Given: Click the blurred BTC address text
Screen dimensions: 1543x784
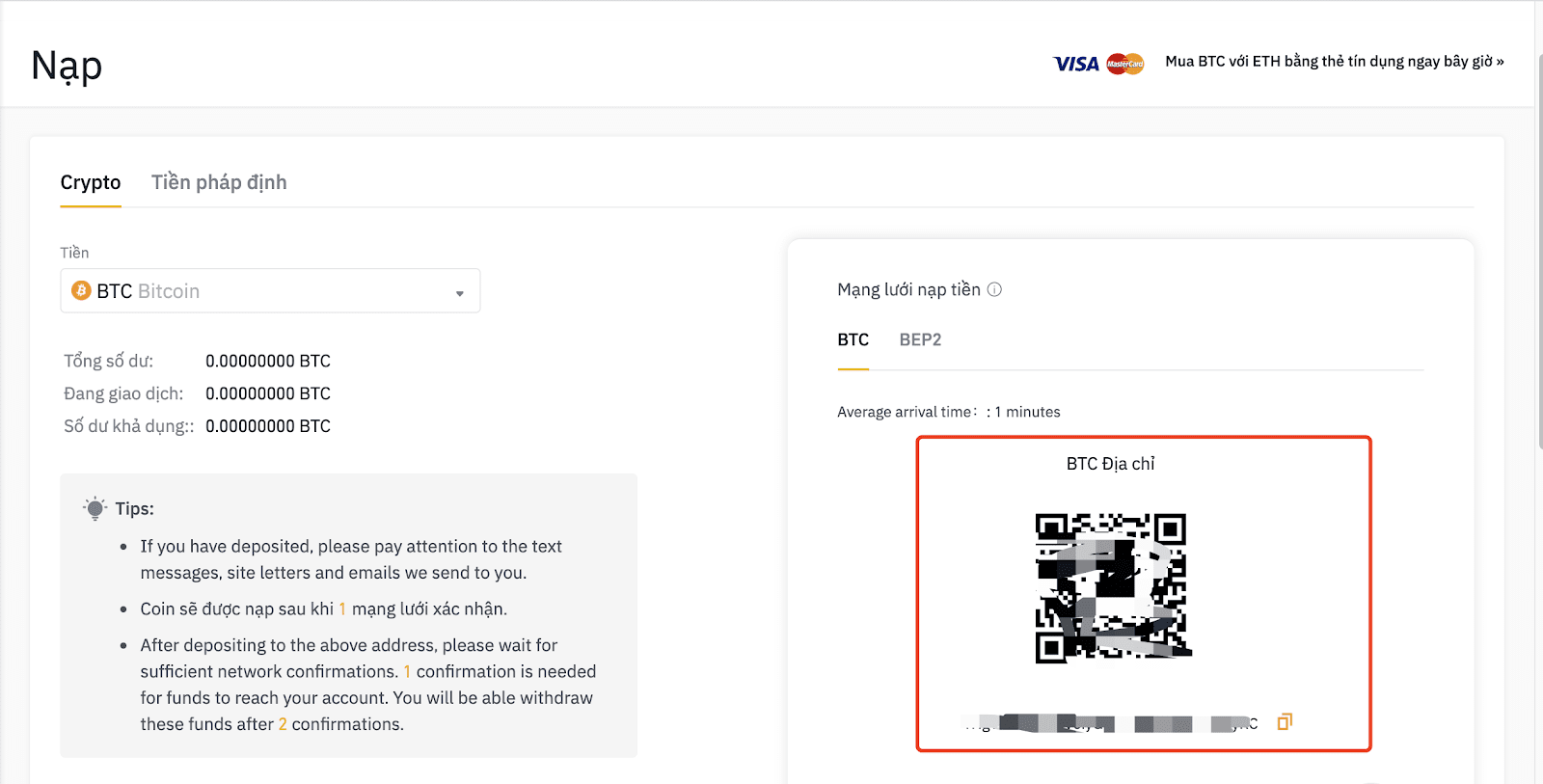Looking at the screenshot, I should [1112, 722].
